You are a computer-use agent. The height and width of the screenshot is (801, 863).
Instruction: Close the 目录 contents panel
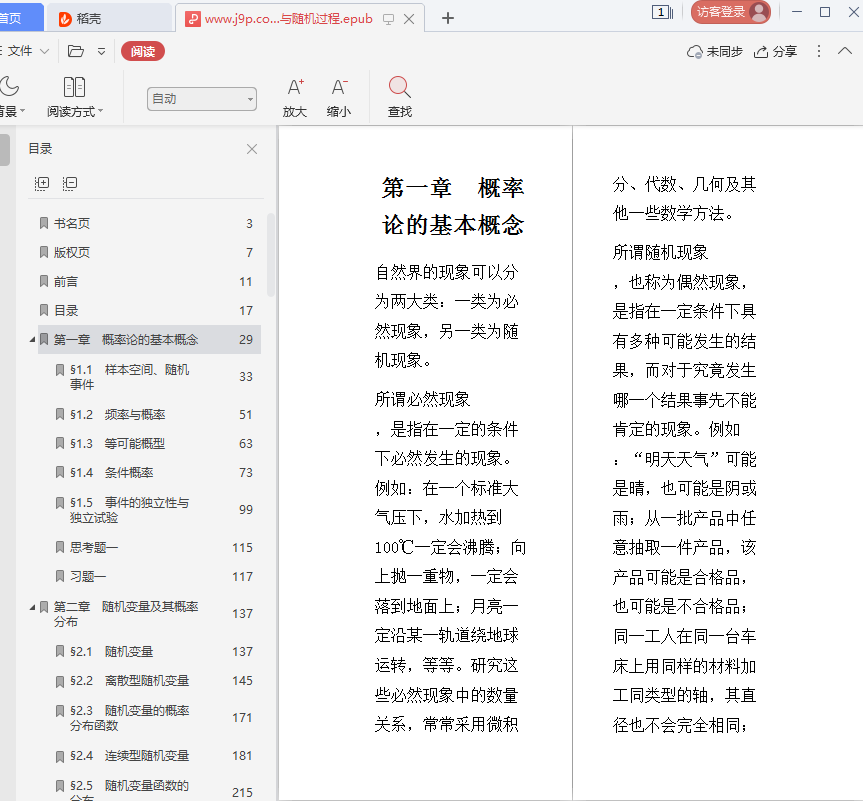point(252,149)
